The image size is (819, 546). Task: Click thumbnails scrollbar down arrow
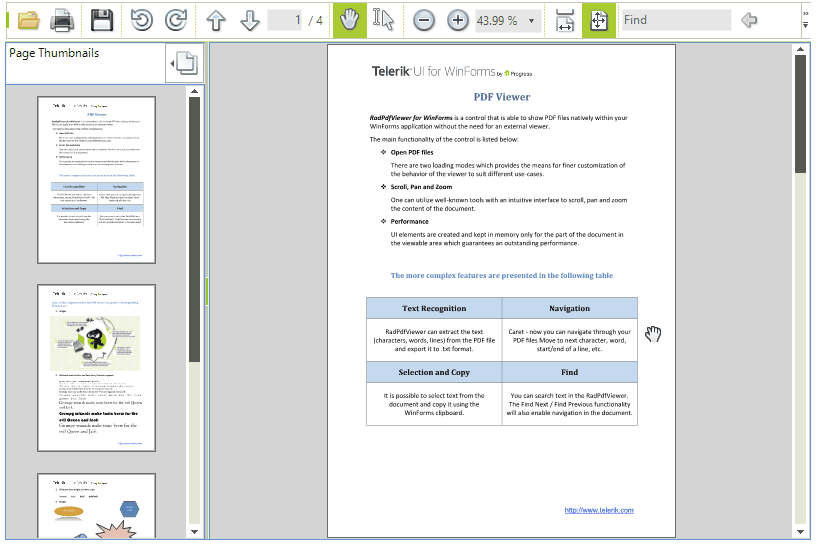pyautogui.click(x=194, y=532)
